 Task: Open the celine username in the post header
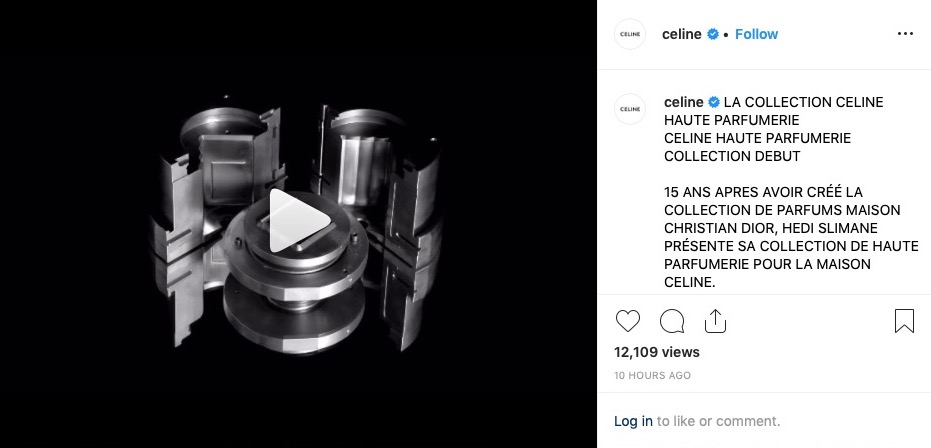point(682,34)
